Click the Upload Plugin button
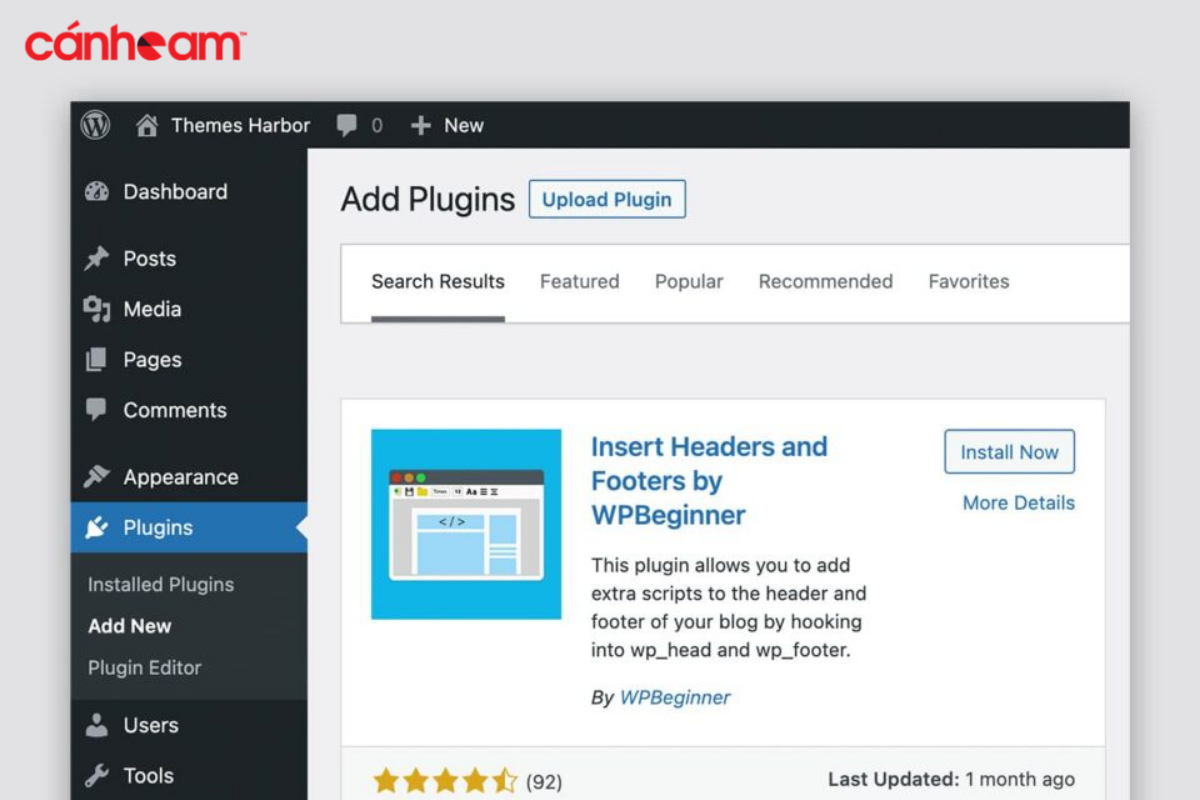Viewport: 1200px width, 800px height. click(607, 199)
